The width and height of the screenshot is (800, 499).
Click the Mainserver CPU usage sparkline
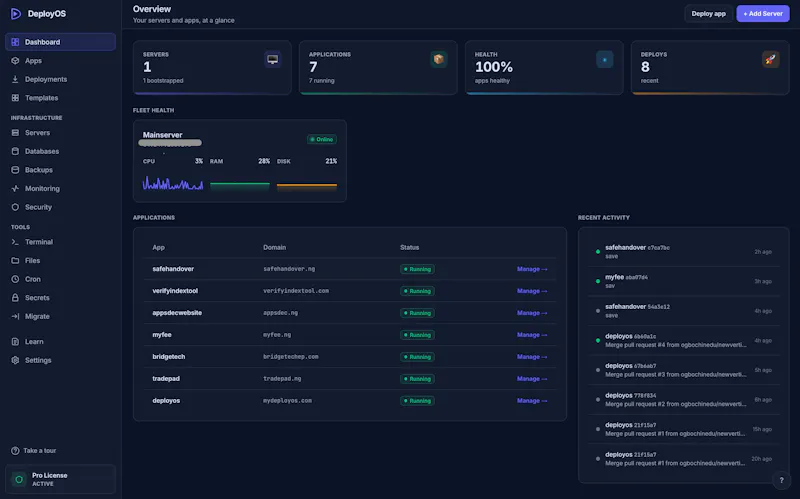172,183
